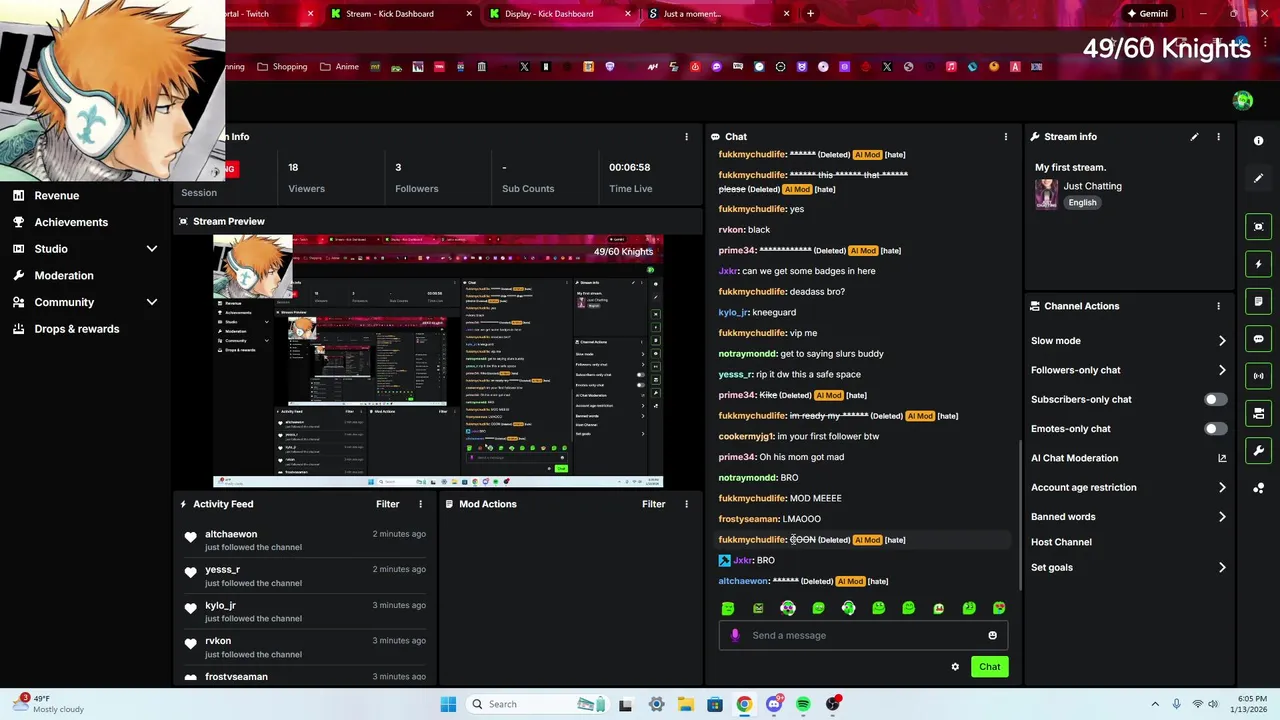The height and width of the screenshot is (720, 1280).
Task: Switch to the Just a moment... tab
Action: 717,14
